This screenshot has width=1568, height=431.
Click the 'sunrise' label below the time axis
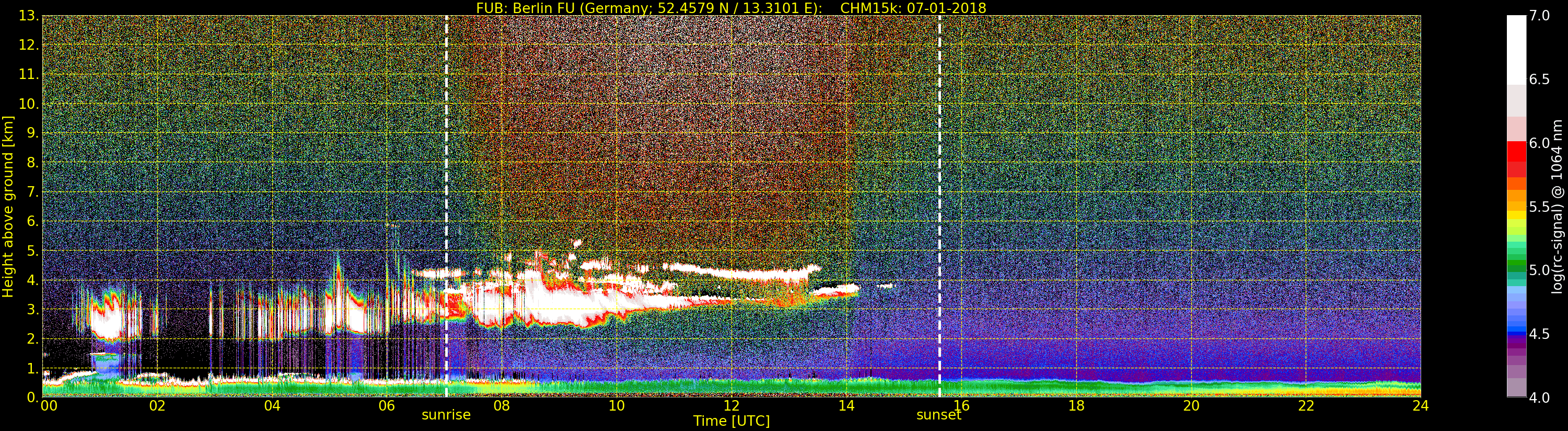click(x=446, y=415)
